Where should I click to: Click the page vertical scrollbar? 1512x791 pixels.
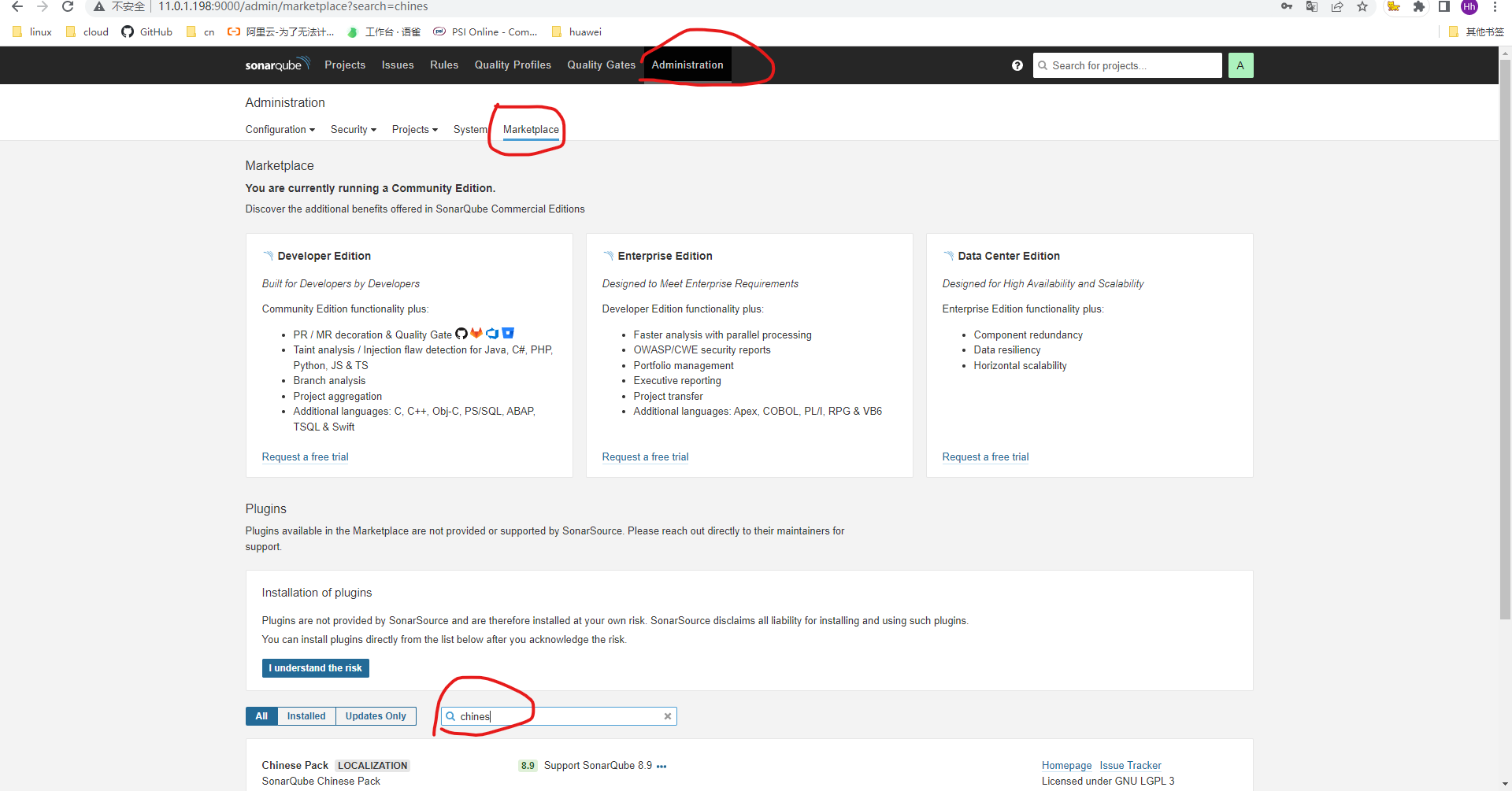coord(1505,338)
